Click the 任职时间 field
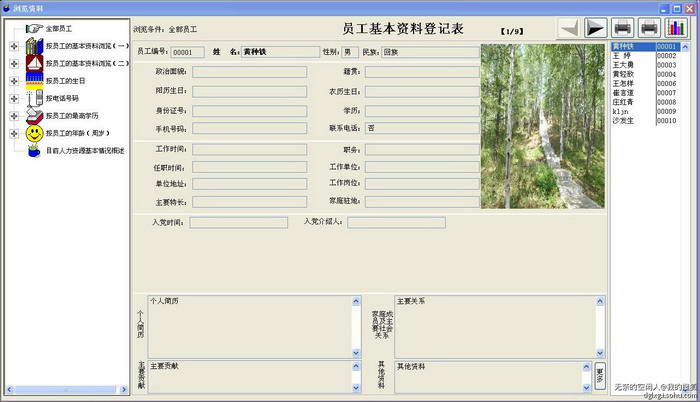 click(x=250, y=167)
